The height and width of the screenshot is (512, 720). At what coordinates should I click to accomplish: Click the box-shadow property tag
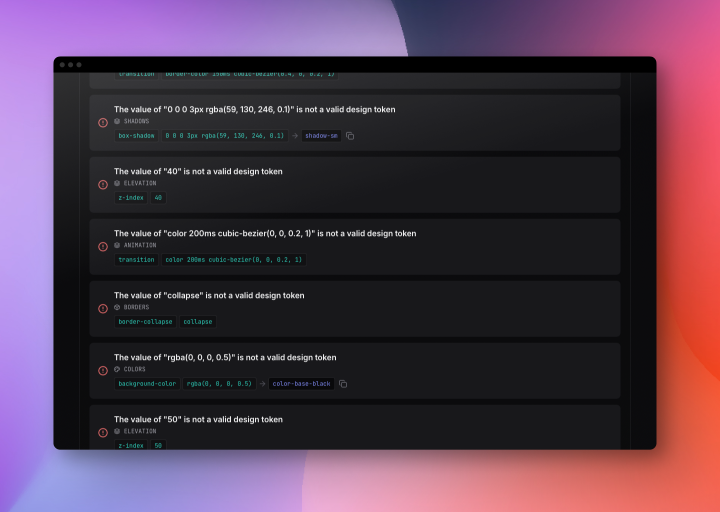pos(136,136)
